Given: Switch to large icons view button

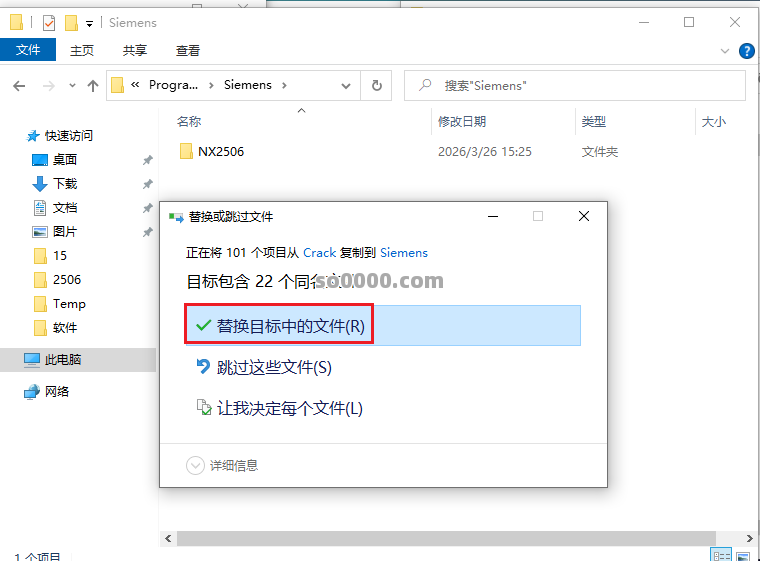Looking at the screenshot, I should [741, 555].
